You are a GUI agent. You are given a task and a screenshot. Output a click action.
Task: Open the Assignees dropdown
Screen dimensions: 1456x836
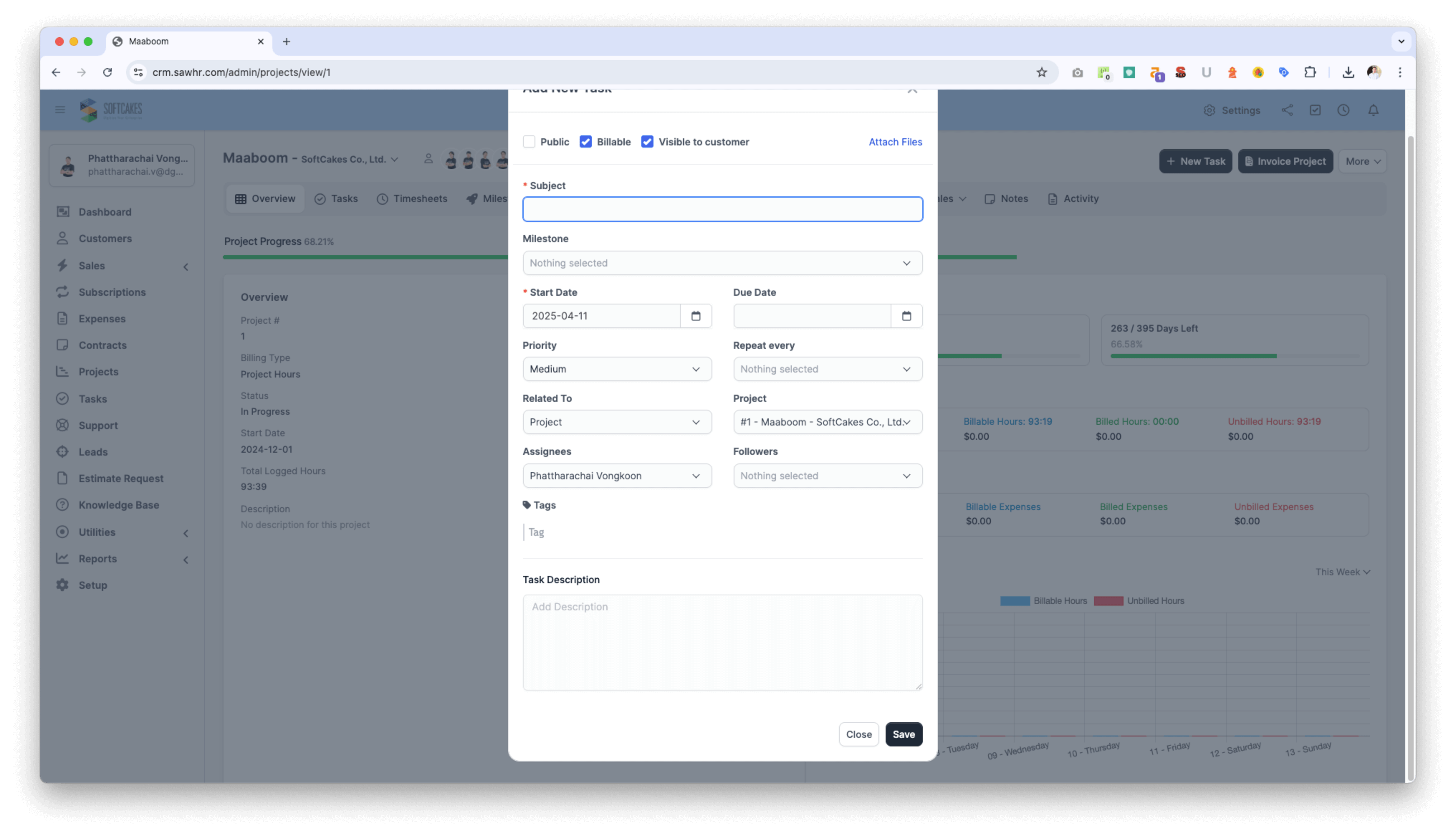coord(617,476)
